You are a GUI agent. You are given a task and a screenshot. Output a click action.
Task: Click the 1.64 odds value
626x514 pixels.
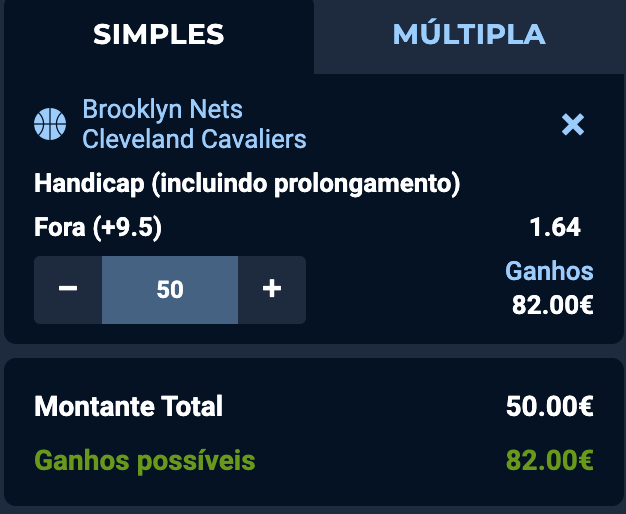554,227
